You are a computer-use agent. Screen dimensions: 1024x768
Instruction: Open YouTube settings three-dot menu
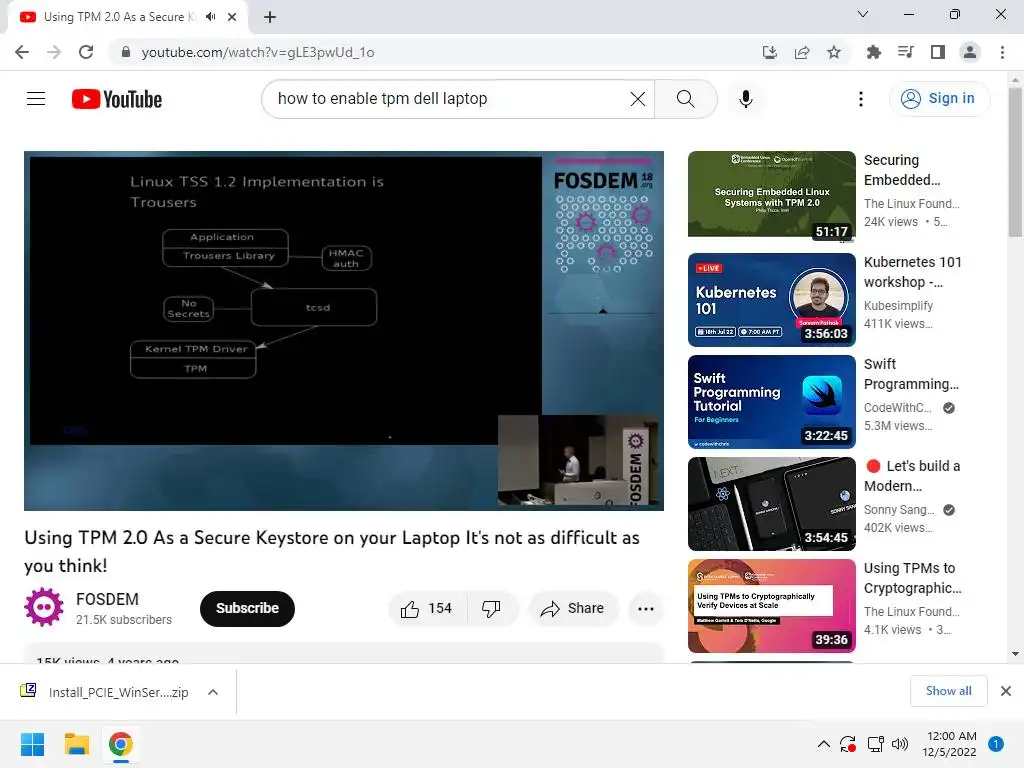coord(861,99)
